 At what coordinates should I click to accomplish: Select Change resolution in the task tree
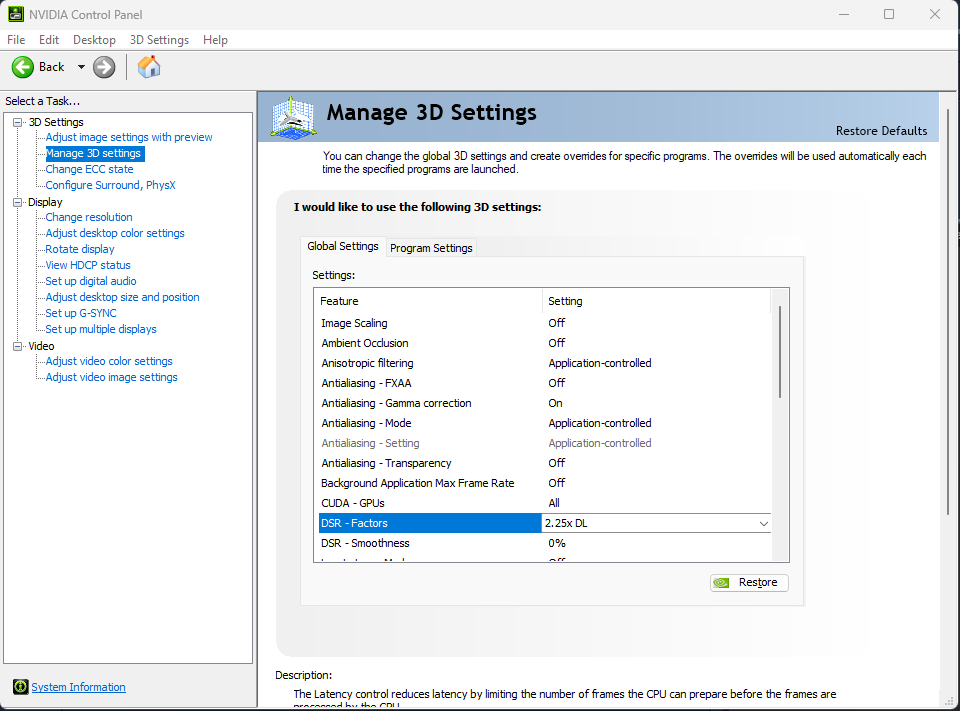click(x=89, y=217)
